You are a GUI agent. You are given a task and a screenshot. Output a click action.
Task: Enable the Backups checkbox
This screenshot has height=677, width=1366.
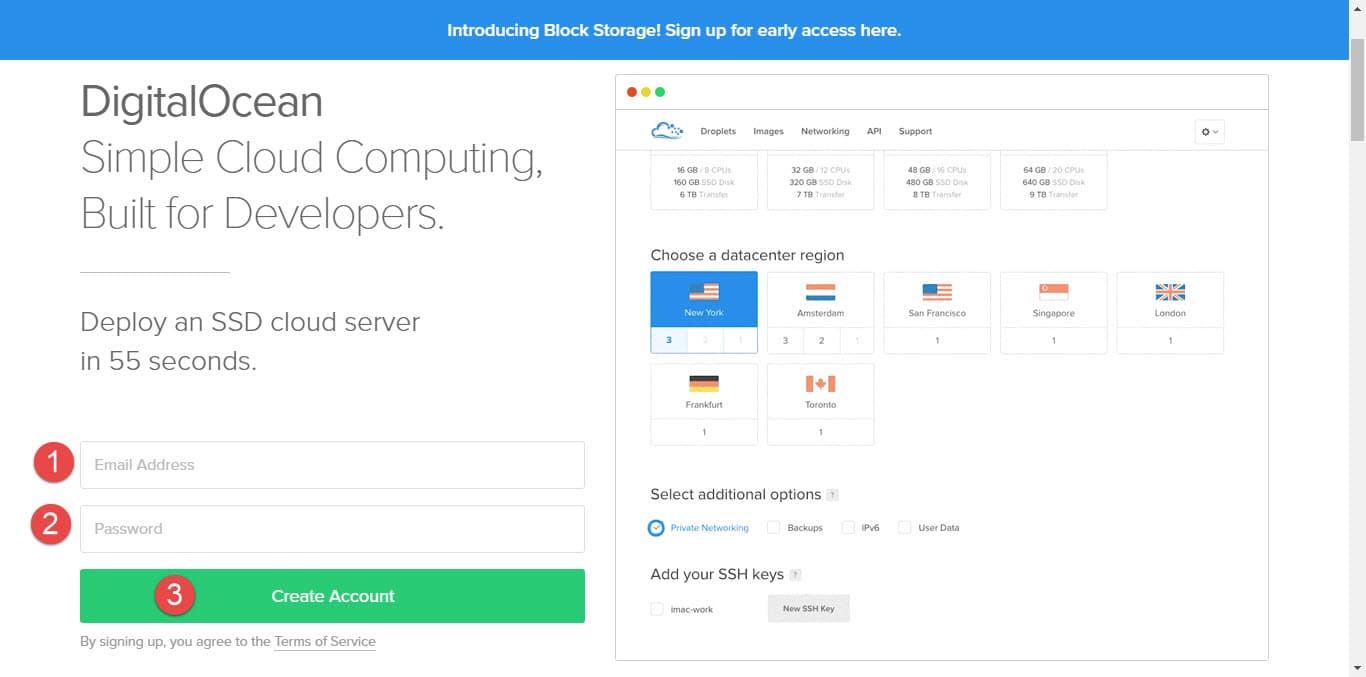[773, 527]
